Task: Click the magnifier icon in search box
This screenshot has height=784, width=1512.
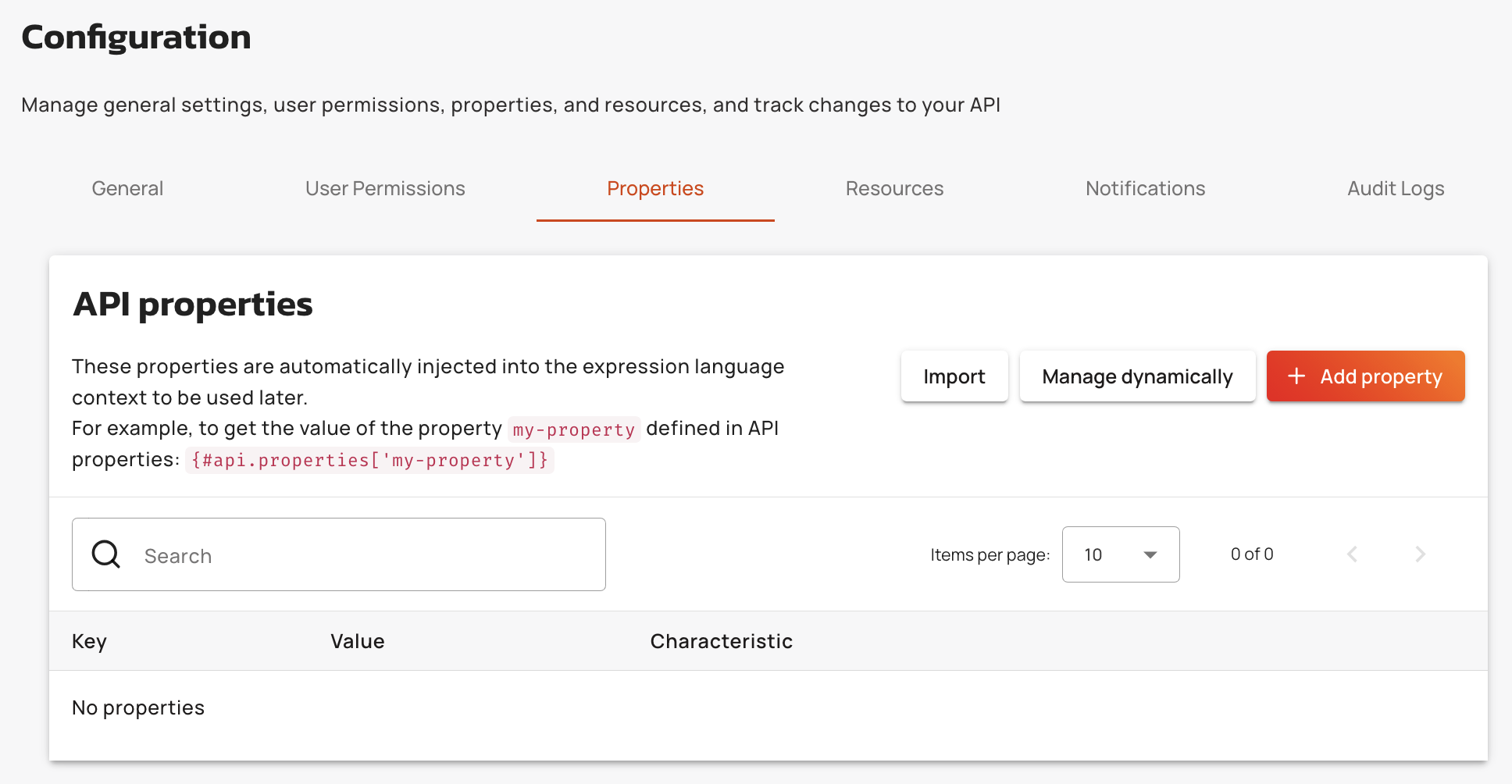Action: click(106, 554)
